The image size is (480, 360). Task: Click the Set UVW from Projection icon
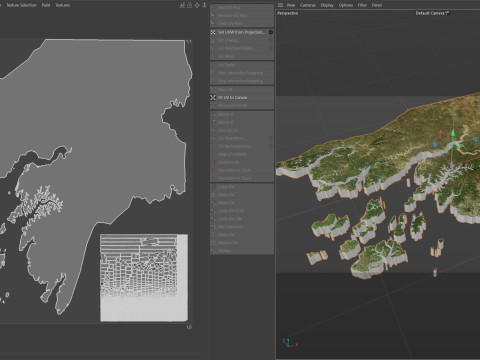(x=213, y=32)
